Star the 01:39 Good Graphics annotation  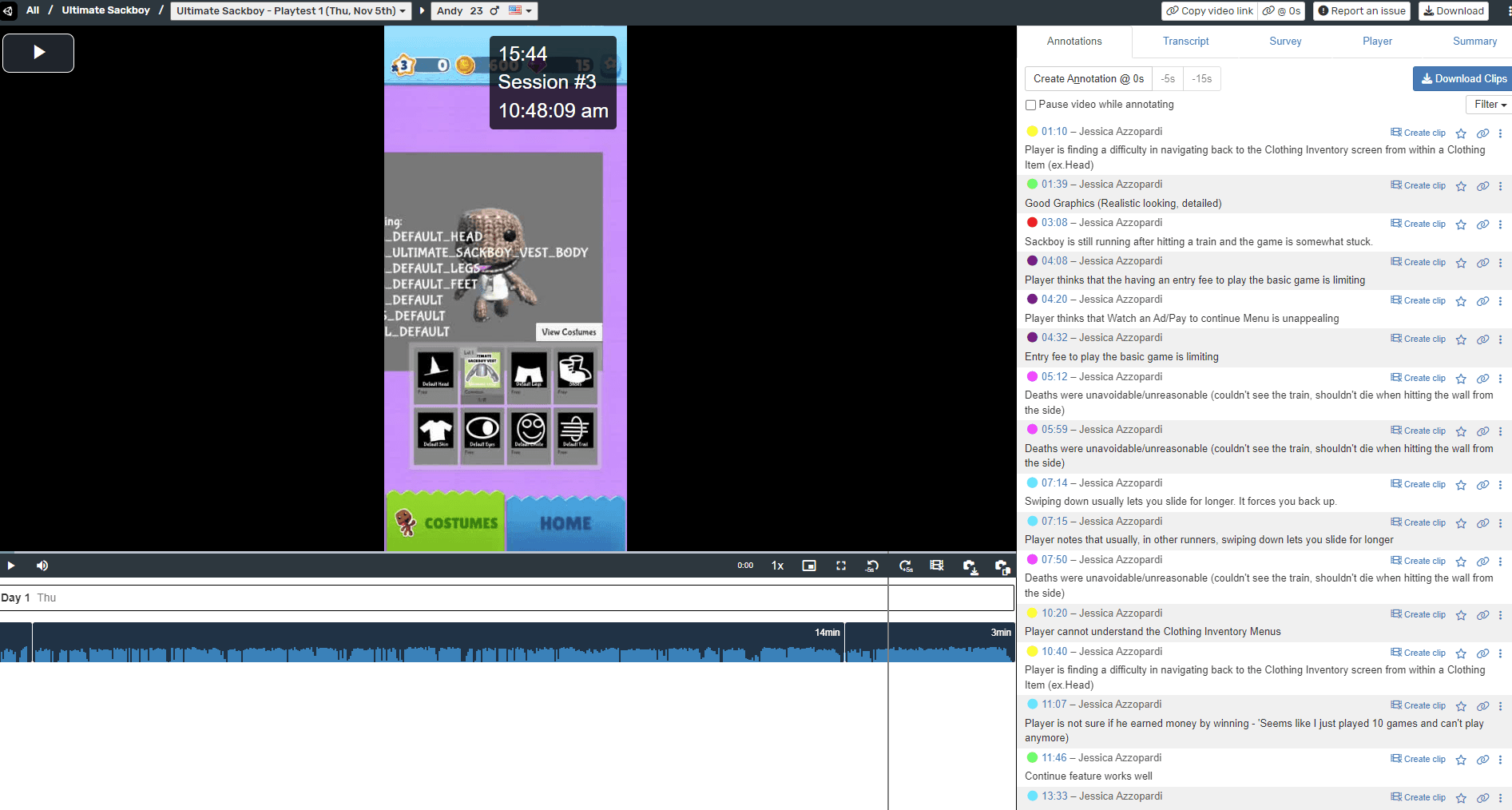click(x=1461, y=186)
